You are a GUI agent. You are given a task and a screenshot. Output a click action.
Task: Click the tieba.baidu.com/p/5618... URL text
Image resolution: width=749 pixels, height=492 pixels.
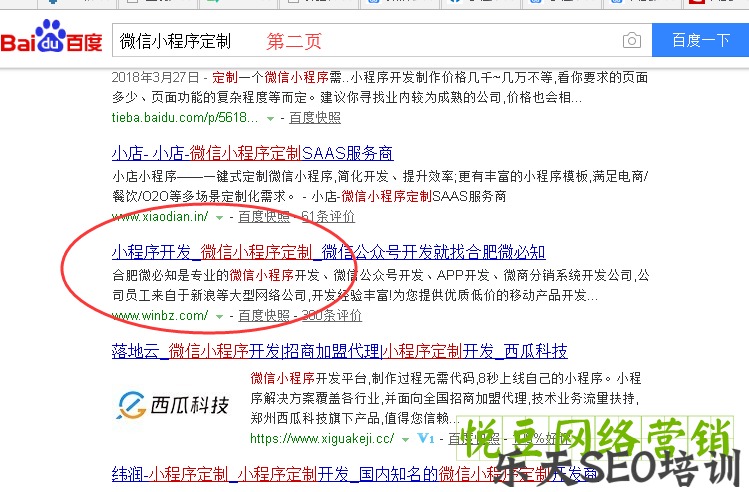185,118
